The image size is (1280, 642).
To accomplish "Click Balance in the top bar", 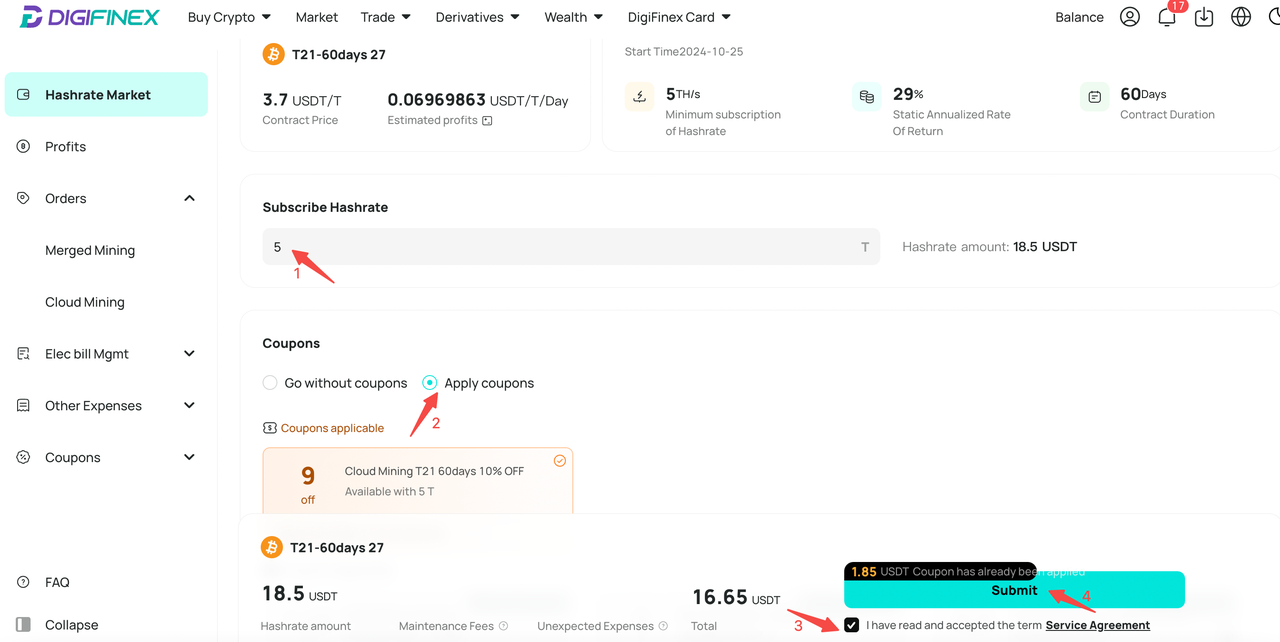I will tap(1079, 17).
